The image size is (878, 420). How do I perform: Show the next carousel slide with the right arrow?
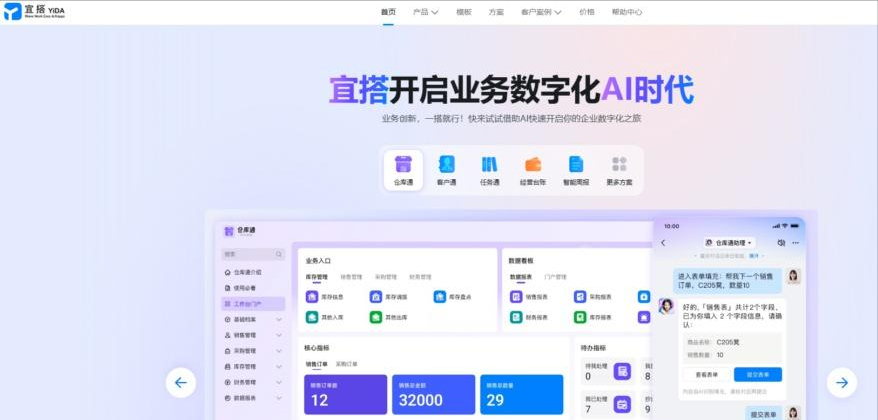coord(842,382)
